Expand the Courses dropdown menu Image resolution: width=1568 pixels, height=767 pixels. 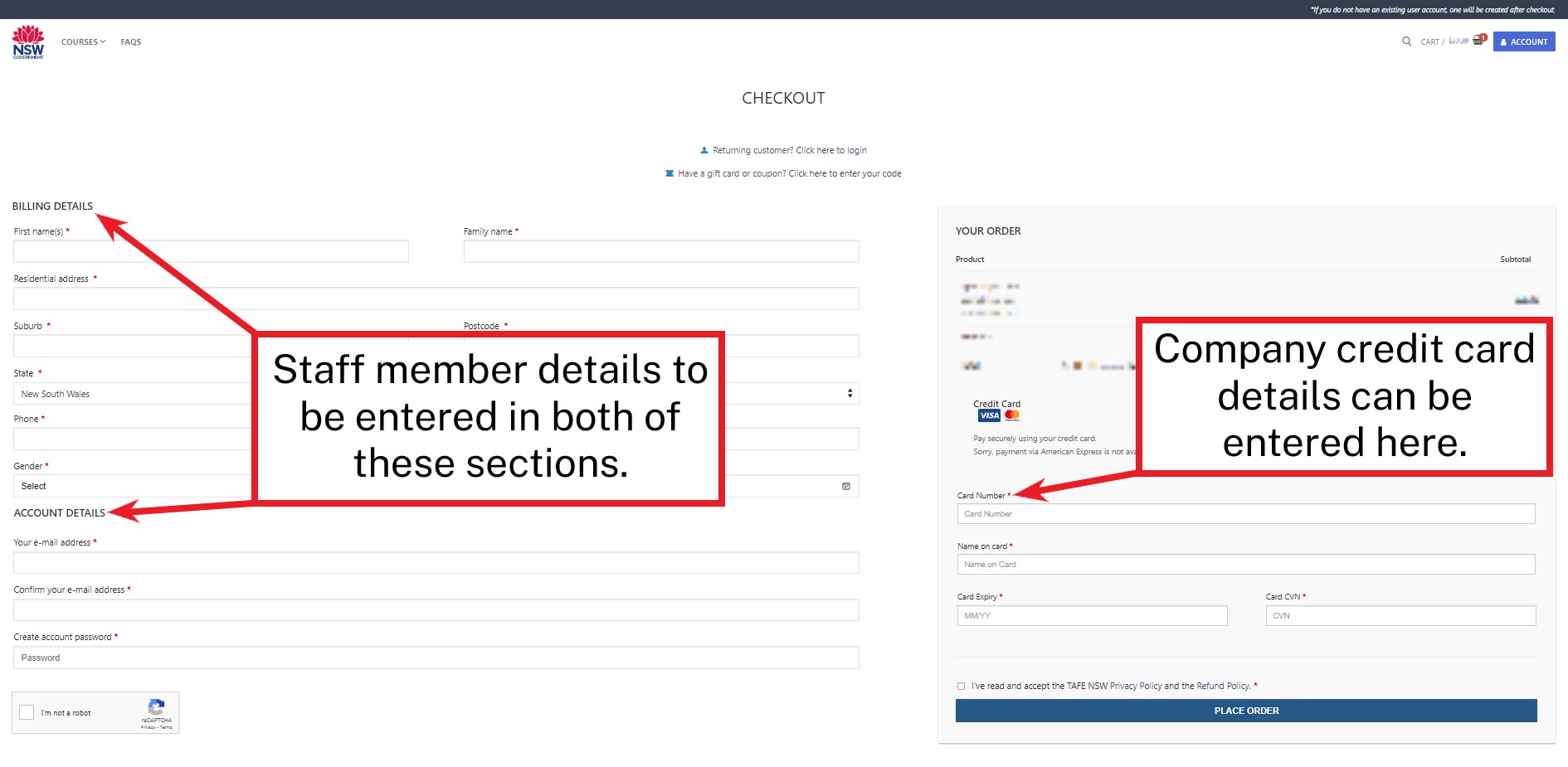(x=83, y=41)
